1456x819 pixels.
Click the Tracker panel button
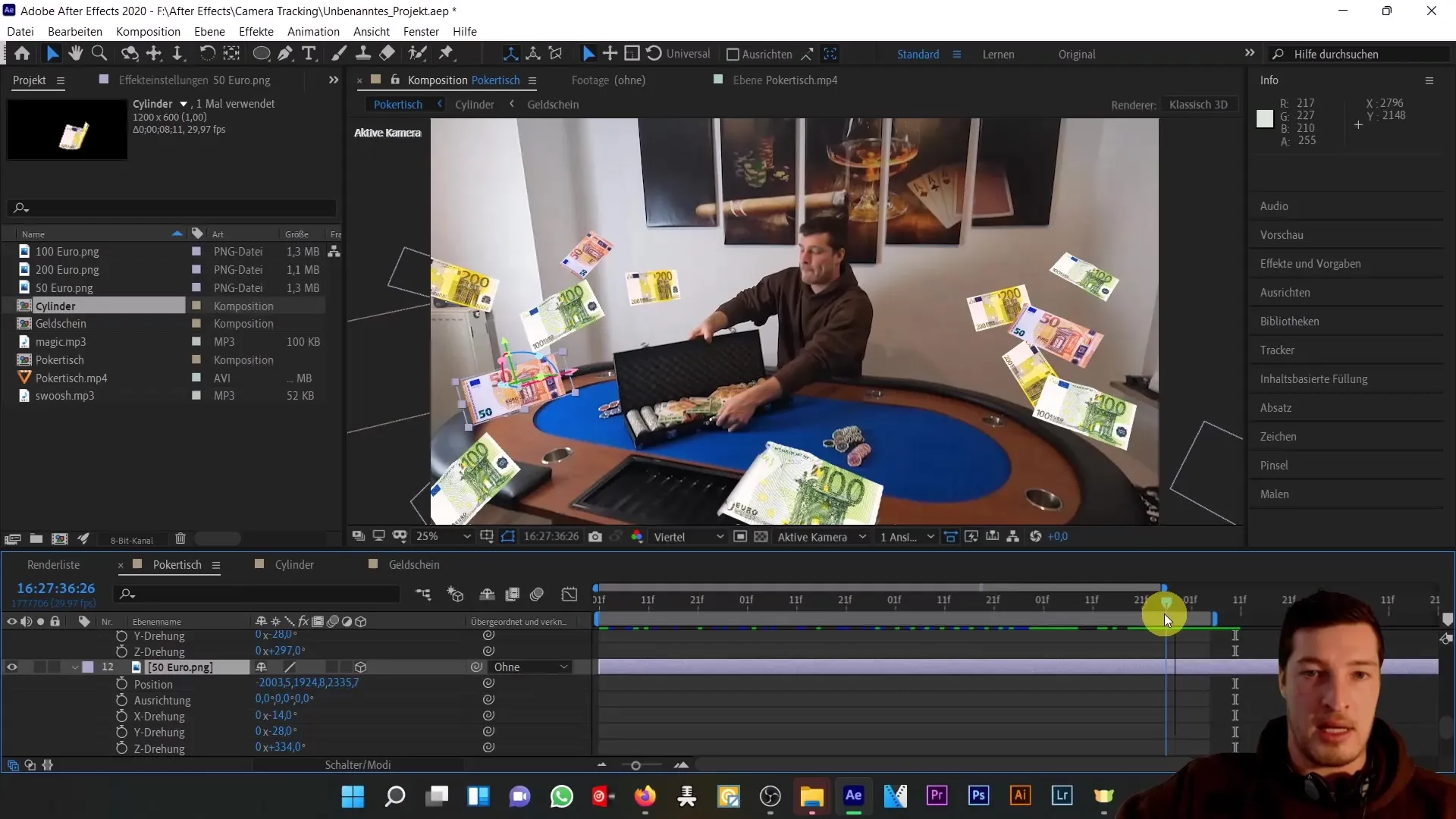[x=1278, y=349]
